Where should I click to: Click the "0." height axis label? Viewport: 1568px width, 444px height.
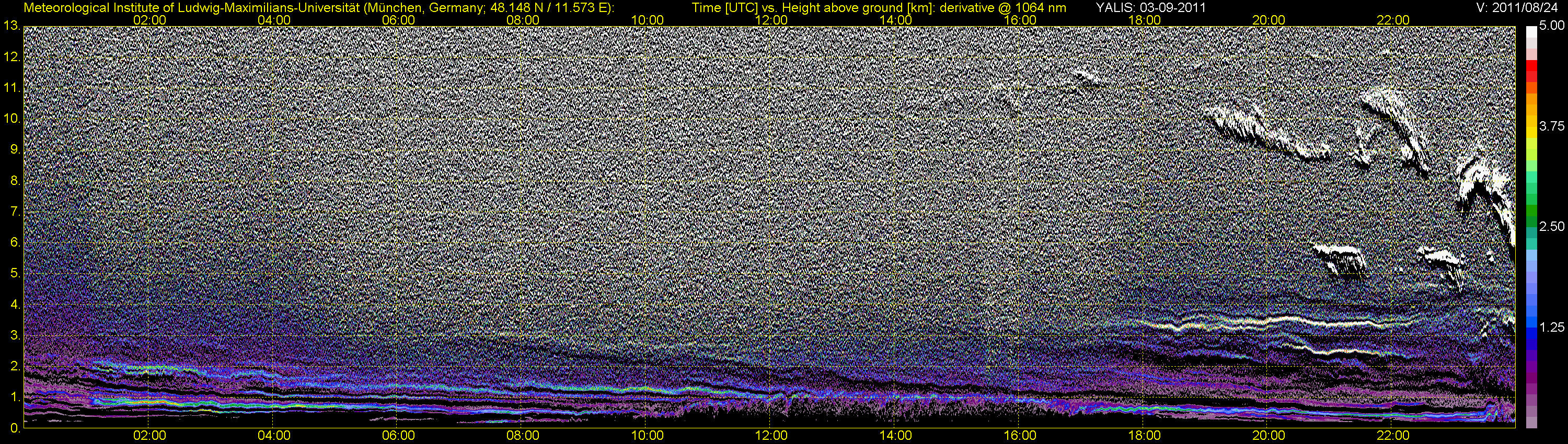(15, 428)
